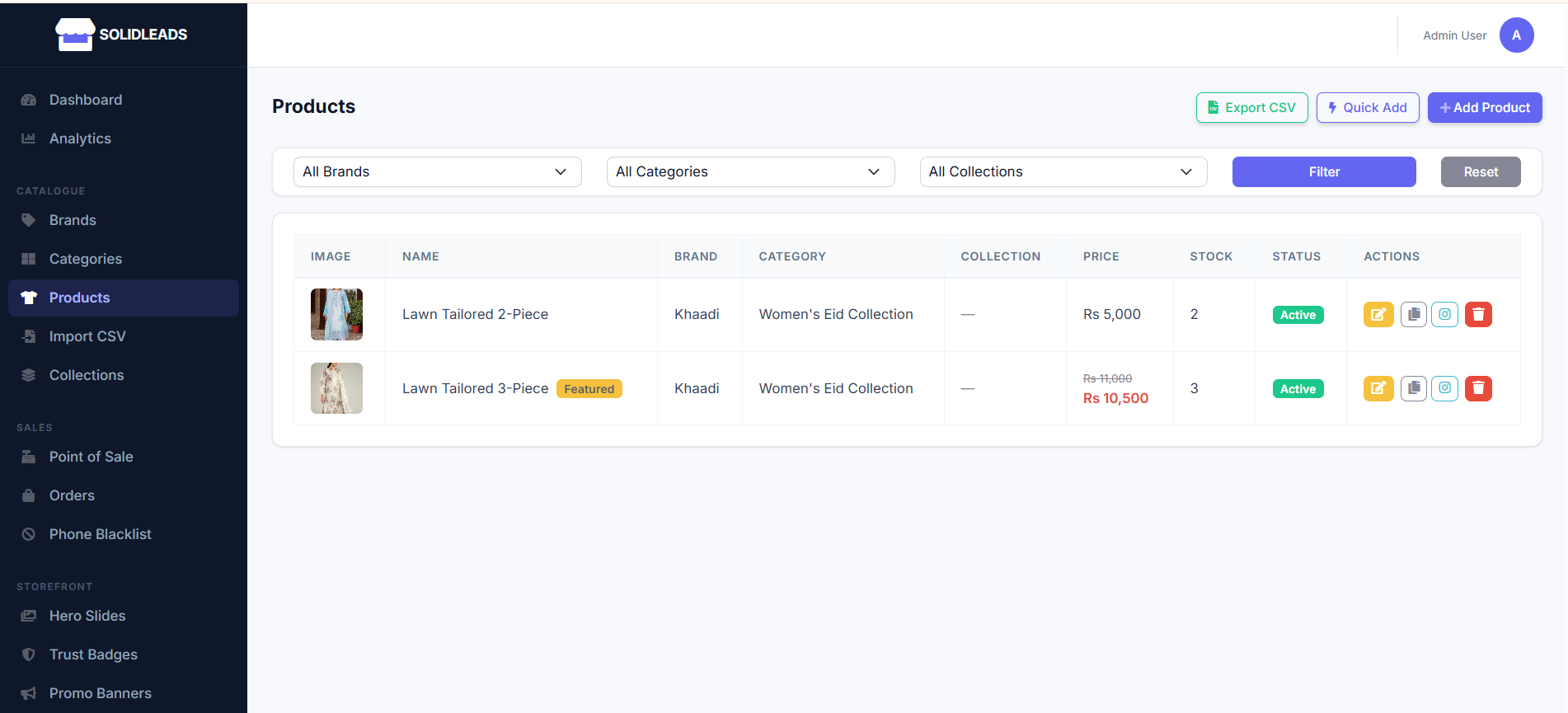
Task: Click the Admin User name label
Action: (1455, 35)
